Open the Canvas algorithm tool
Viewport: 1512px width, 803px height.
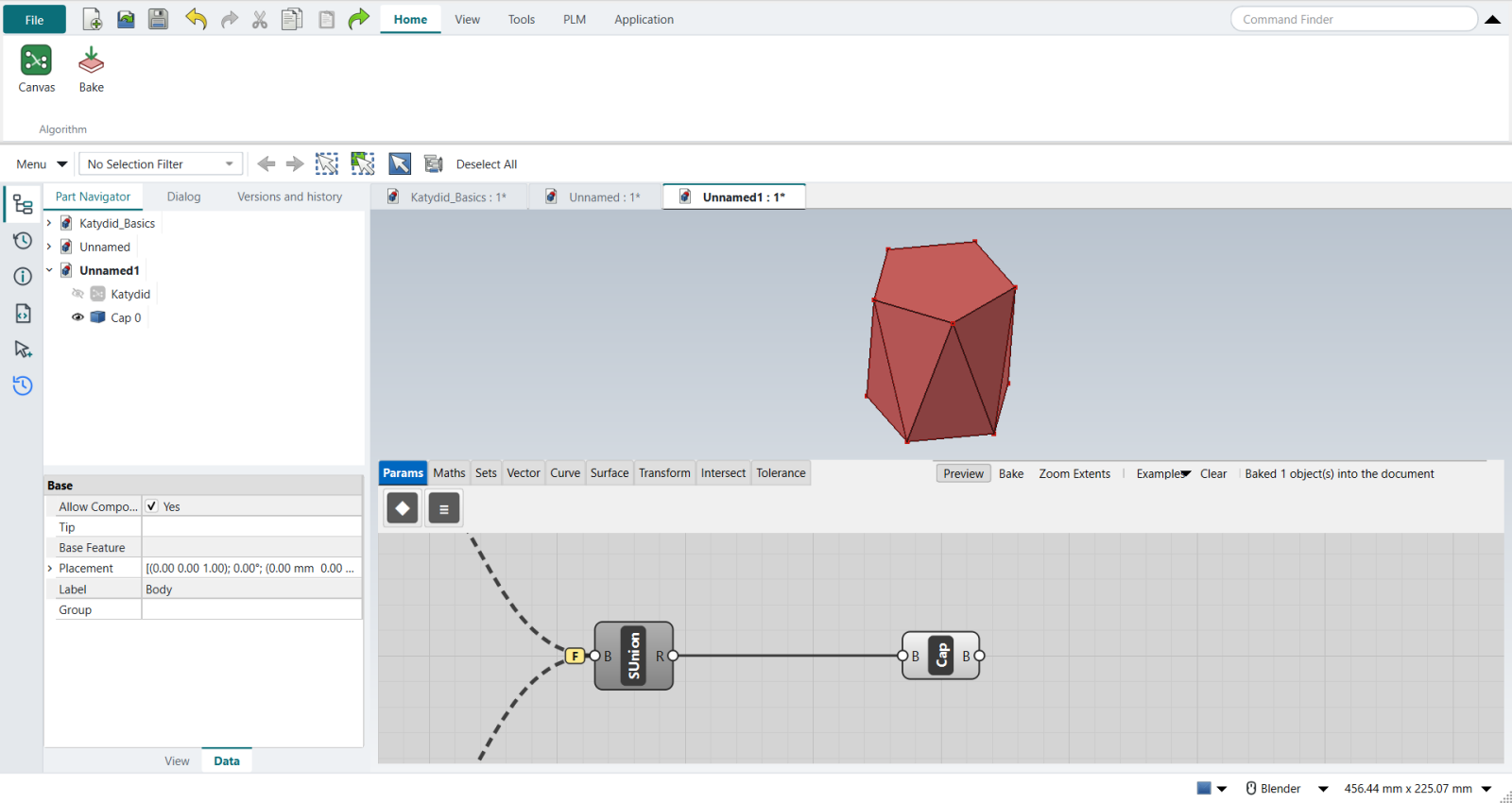click(37, 70)
